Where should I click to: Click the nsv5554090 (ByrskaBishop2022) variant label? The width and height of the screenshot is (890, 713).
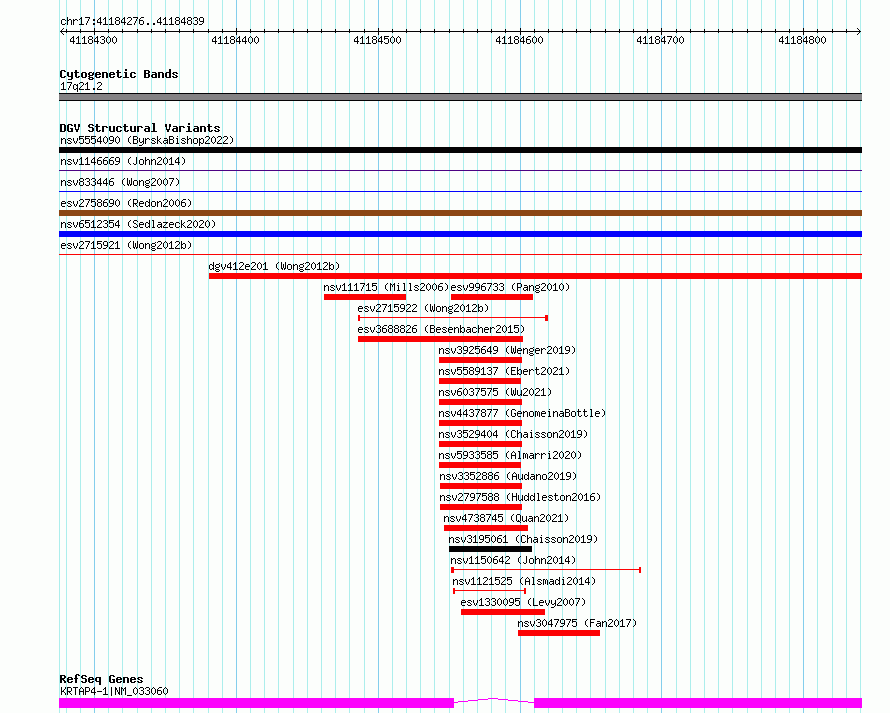[x=147, y=140]
